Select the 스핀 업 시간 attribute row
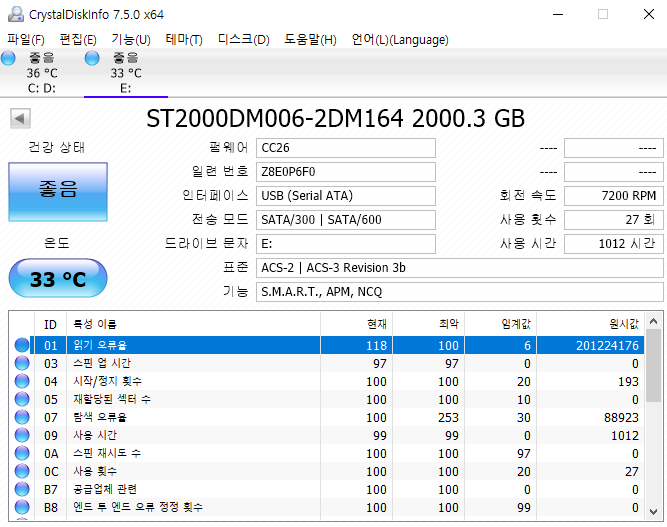 [x=327, y=363]
